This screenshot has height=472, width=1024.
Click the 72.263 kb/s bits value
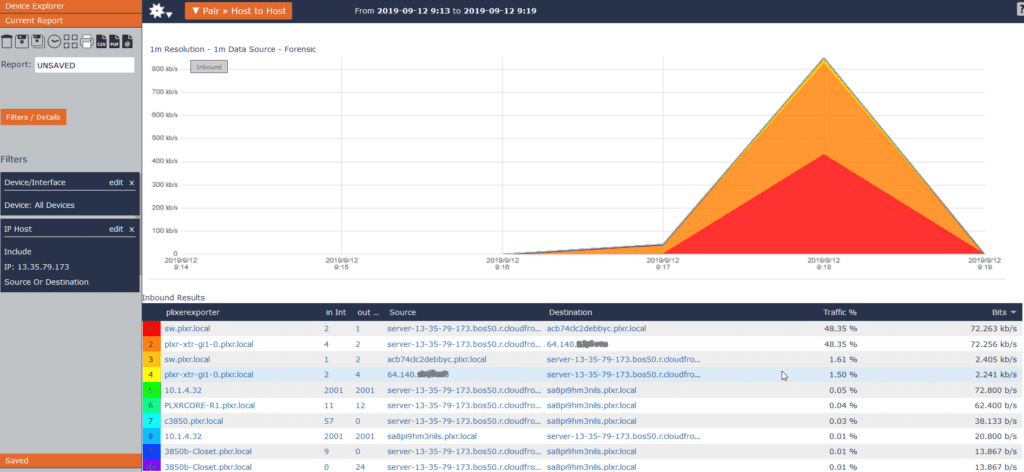pyautogui.click(x=993, y=328)
